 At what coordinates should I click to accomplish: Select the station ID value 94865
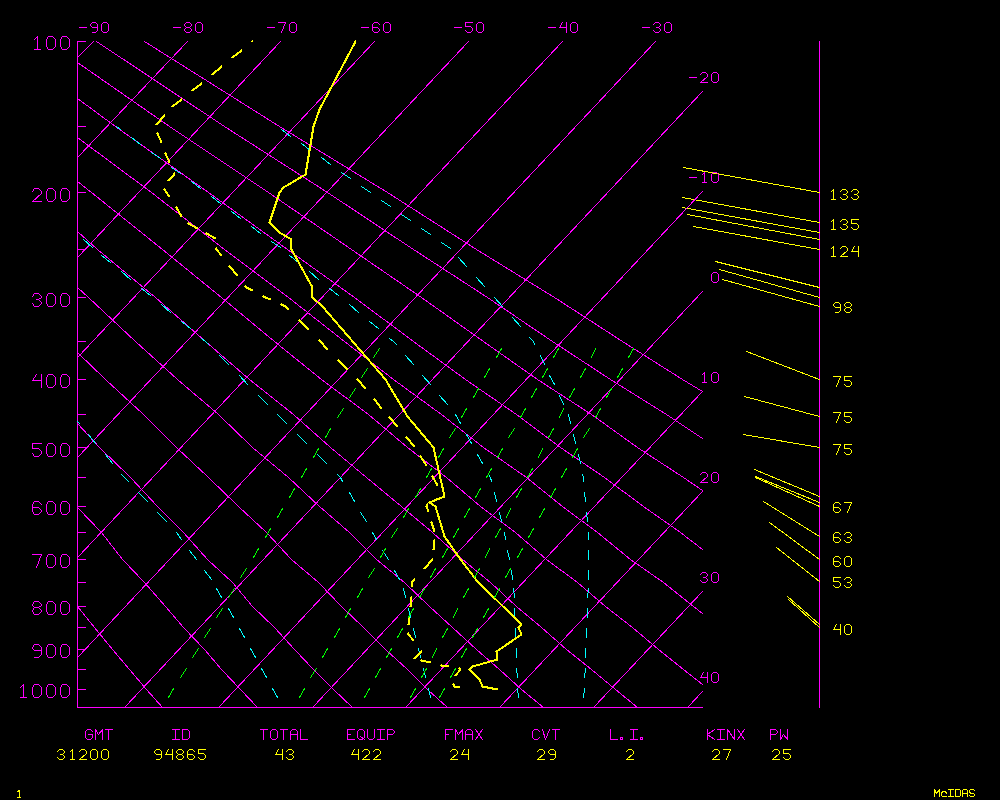180,755
